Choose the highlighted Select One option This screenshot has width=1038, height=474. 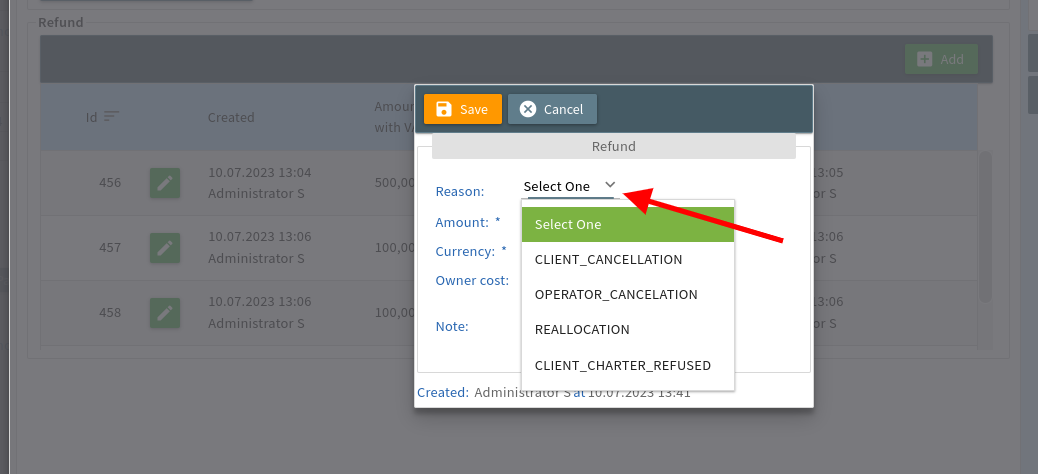(627, 224)
